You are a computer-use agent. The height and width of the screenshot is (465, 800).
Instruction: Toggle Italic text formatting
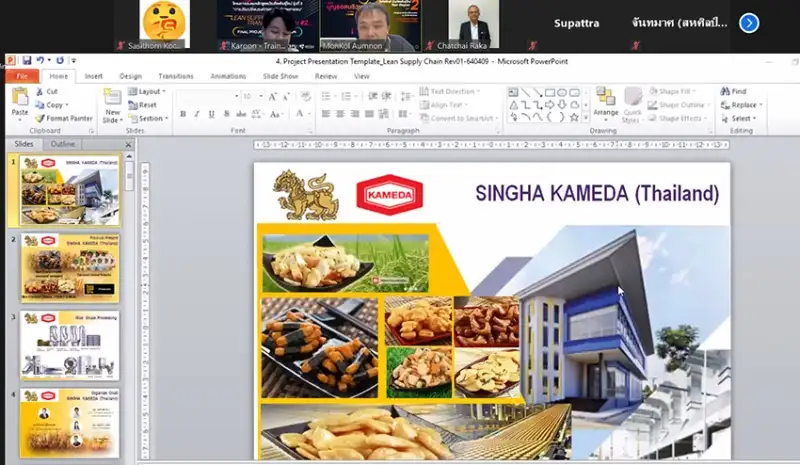(197, 114)
